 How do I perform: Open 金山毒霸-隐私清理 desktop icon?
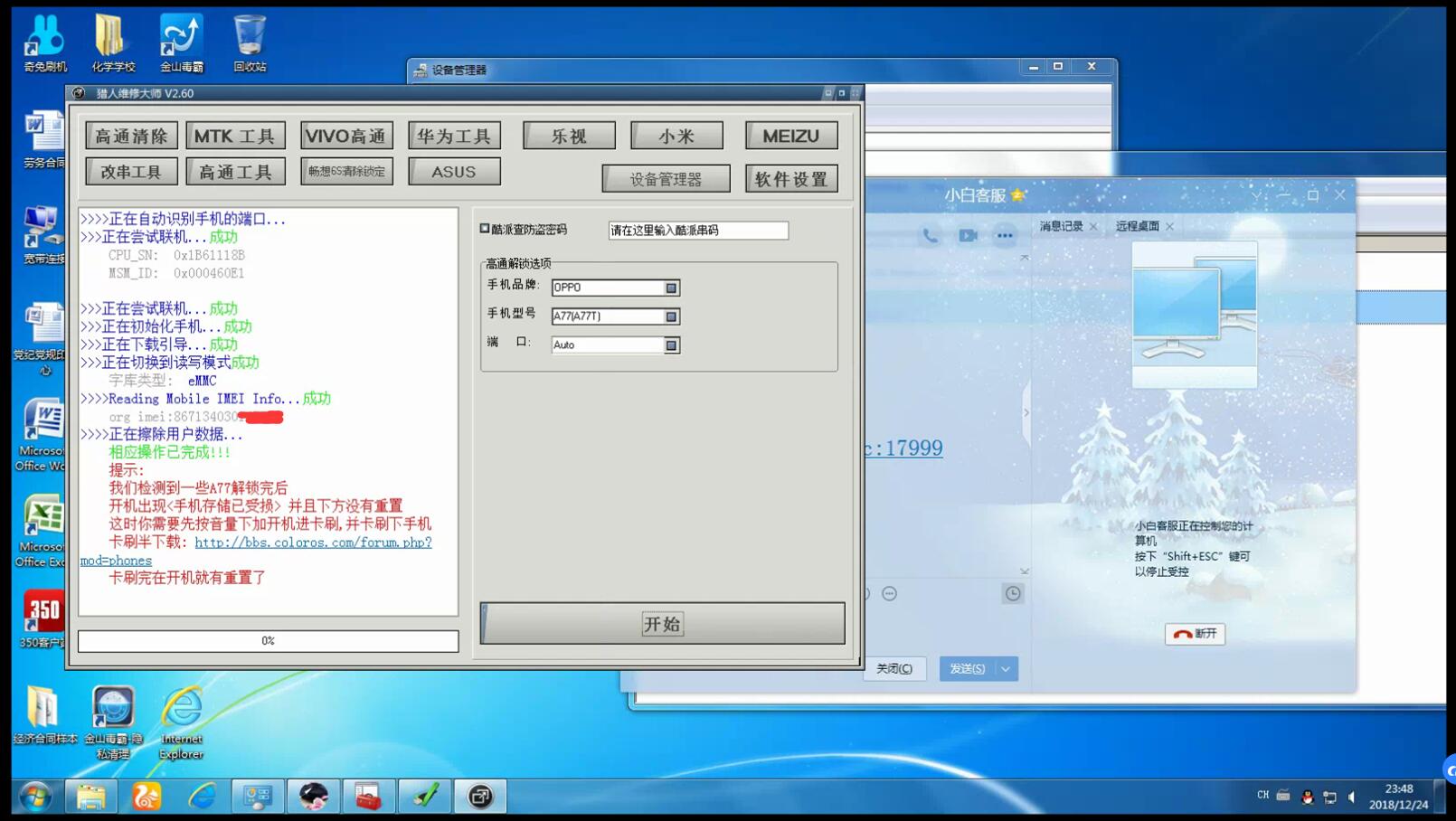[x=113, y=723]
